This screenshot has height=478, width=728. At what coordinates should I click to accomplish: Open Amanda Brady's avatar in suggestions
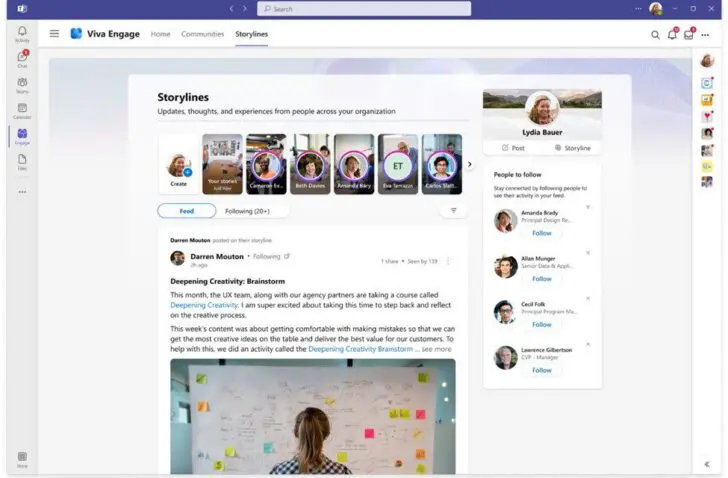click(506, 220)
